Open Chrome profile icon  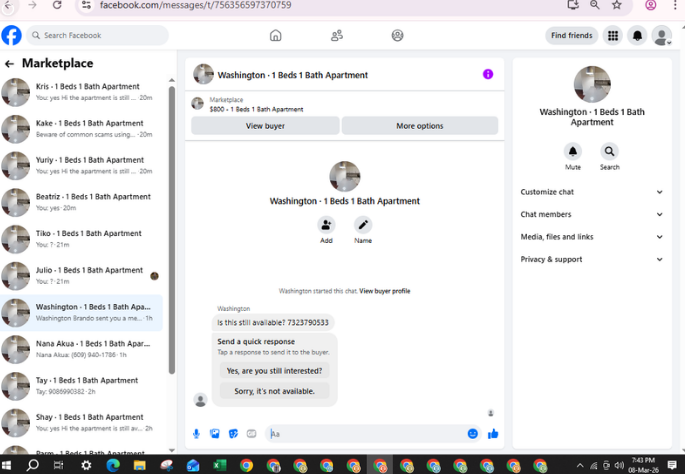(x=650, y=5)
